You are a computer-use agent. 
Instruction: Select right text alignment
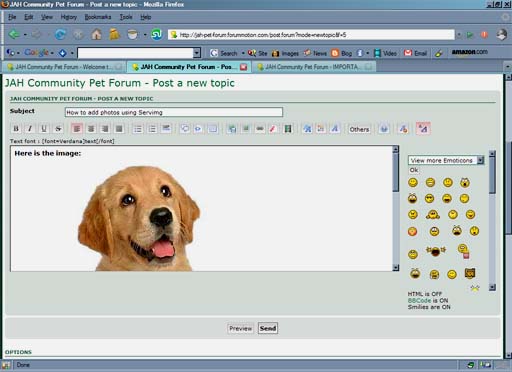pos(105,129)
